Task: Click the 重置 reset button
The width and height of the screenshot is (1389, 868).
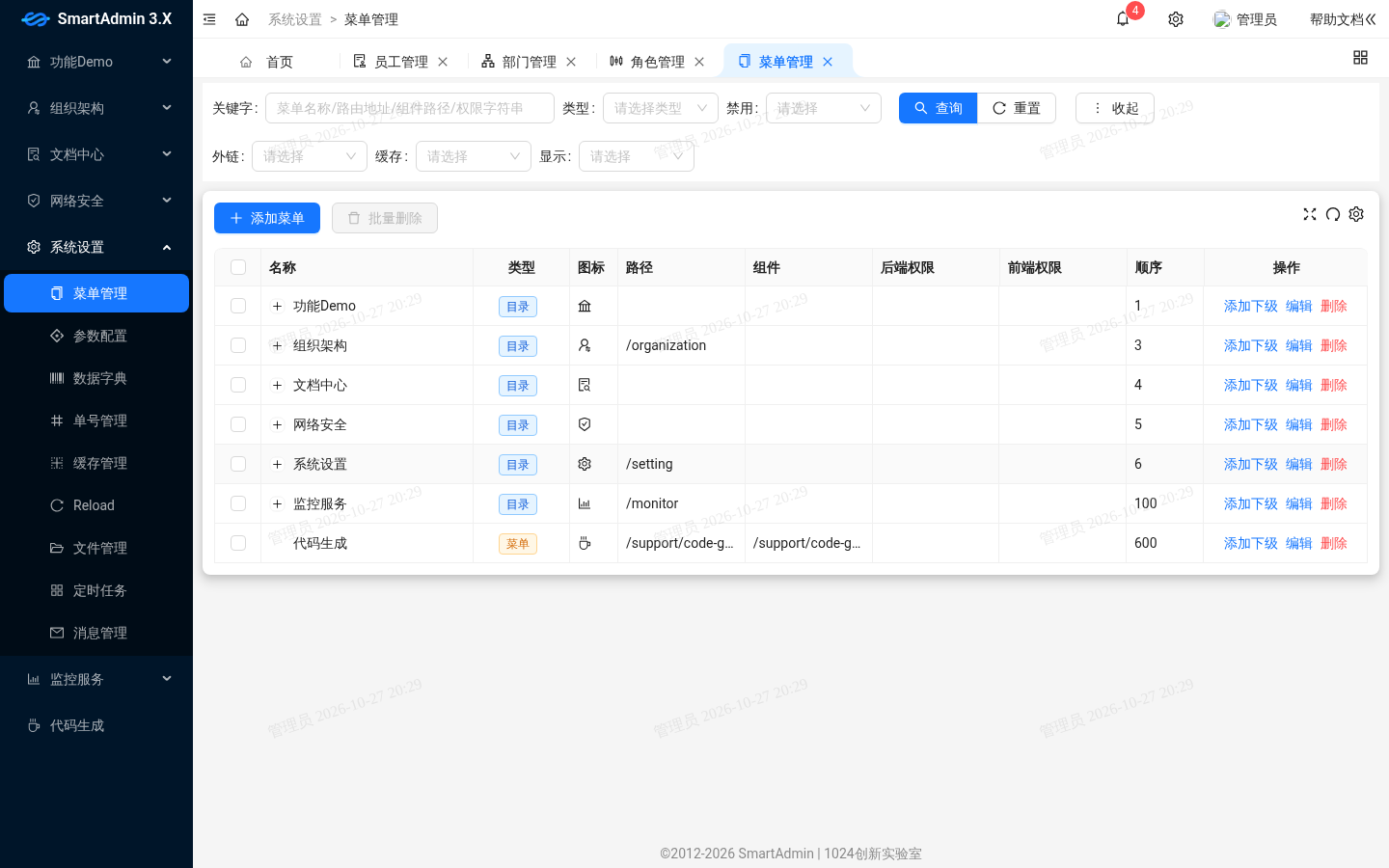Action: [x=1017, y=108]
